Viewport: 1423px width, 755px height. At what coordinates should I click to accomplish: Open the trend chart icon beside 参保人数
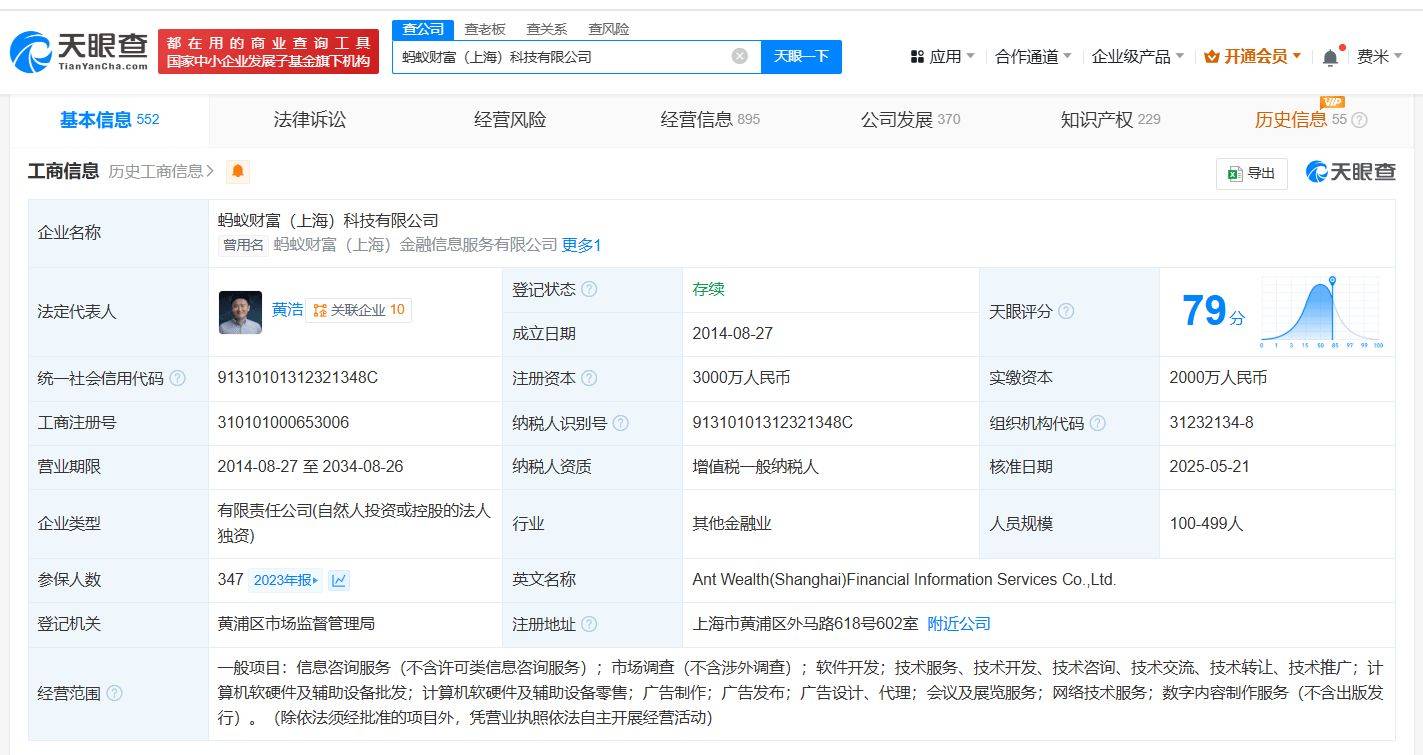(339, 580)
